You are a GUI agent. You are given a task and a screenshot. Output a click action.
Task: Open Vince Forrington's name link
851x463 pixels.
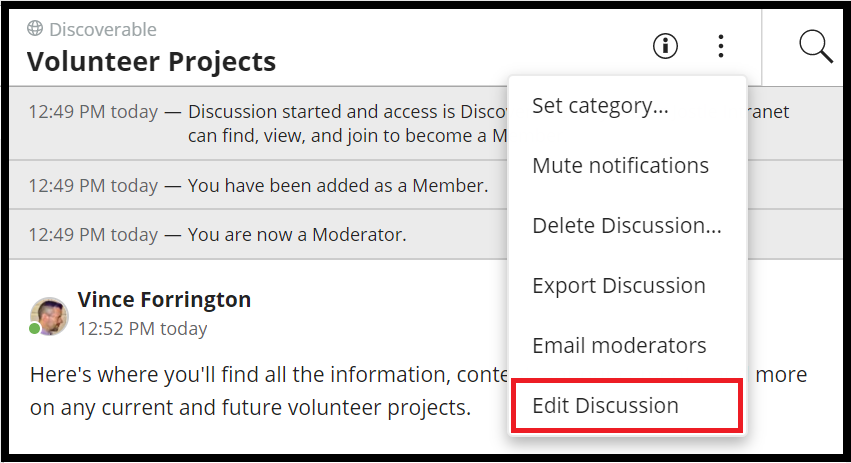[164, 299]
